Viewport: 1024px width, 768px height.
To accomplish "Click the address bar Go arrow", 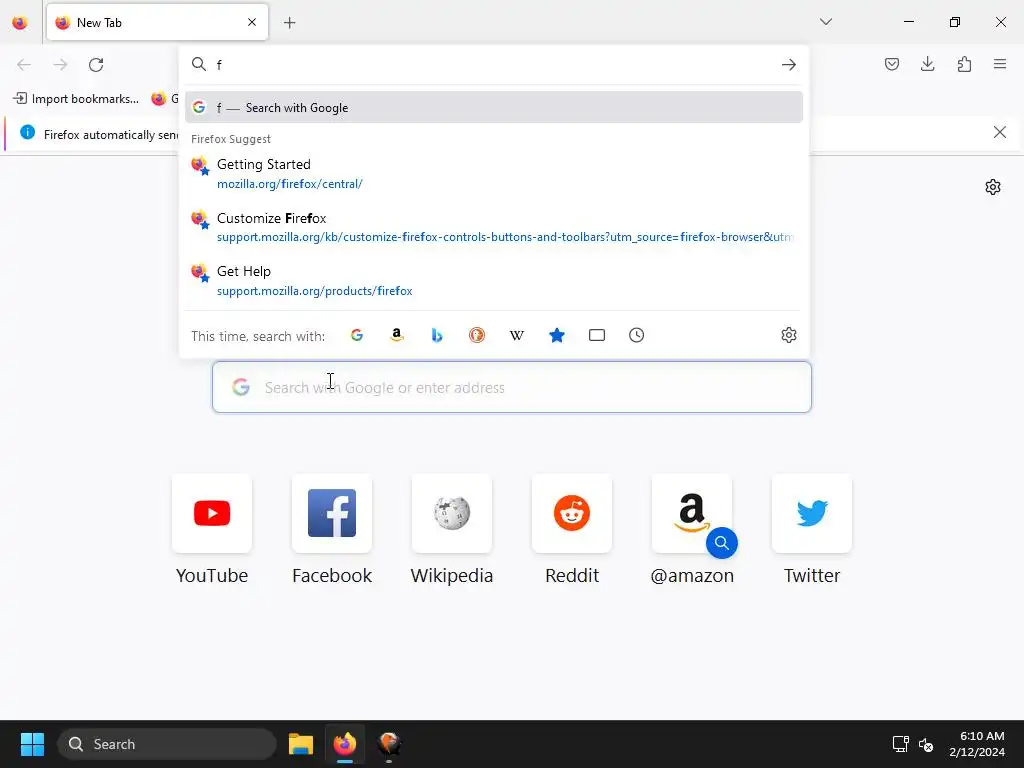I will 789,65.
